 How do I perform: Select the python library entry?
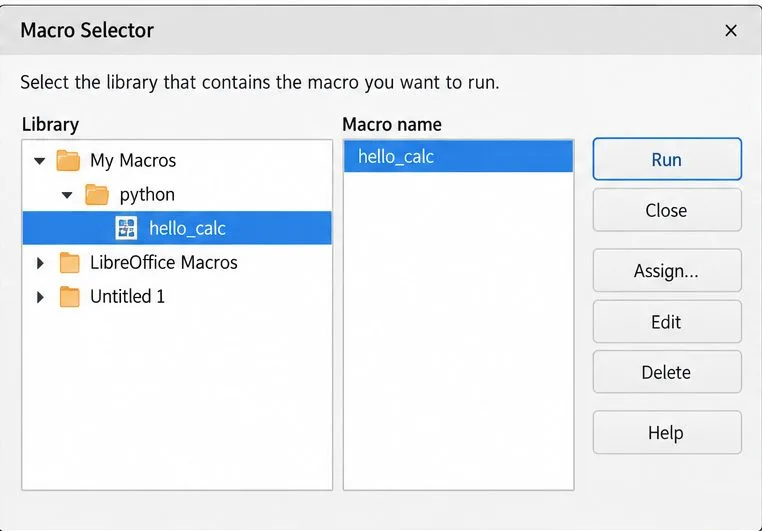point(147,195)
